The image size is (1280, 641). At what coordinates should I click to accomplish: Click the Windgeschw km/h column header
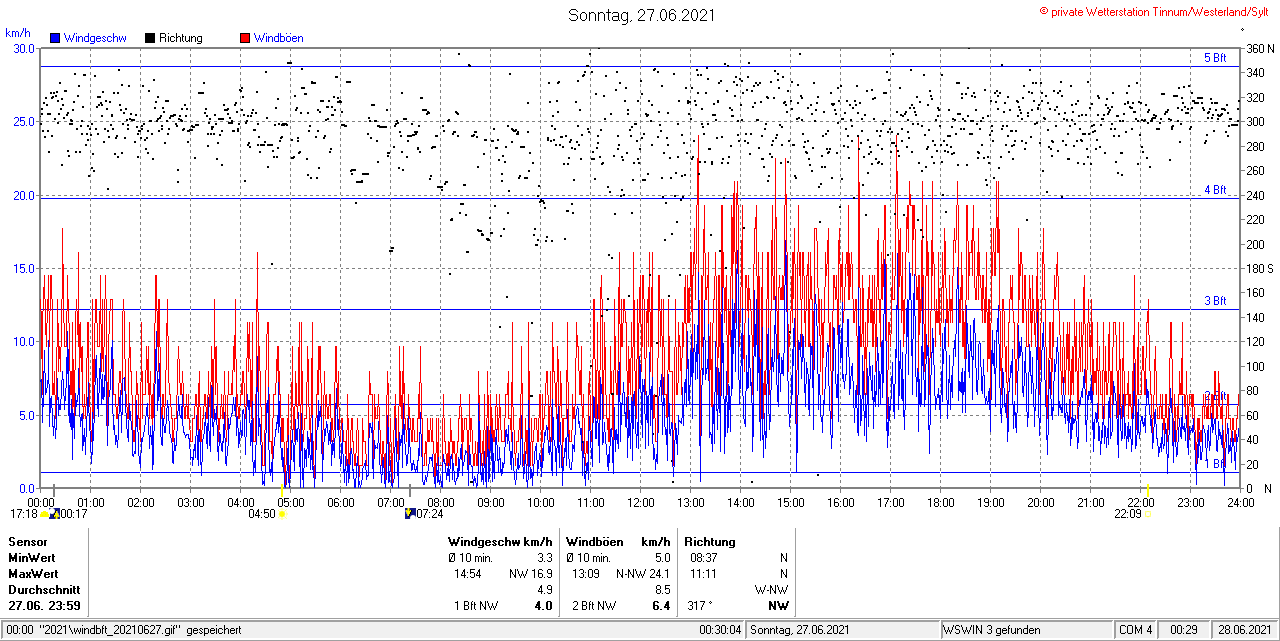[500, 542]
